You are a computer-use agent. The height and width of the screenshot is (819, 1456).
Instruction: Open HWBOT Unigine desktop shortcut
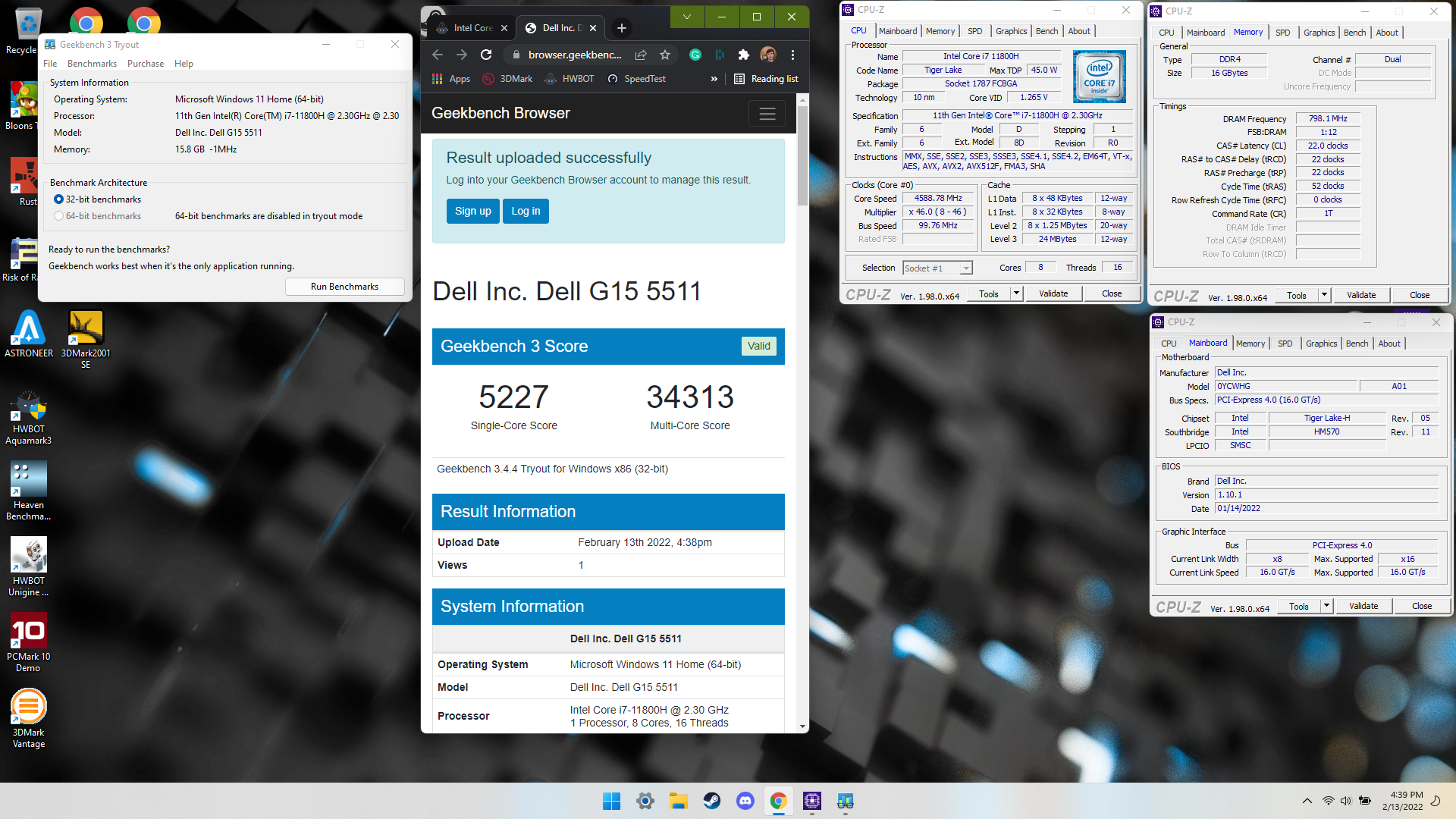pos(29,567)
